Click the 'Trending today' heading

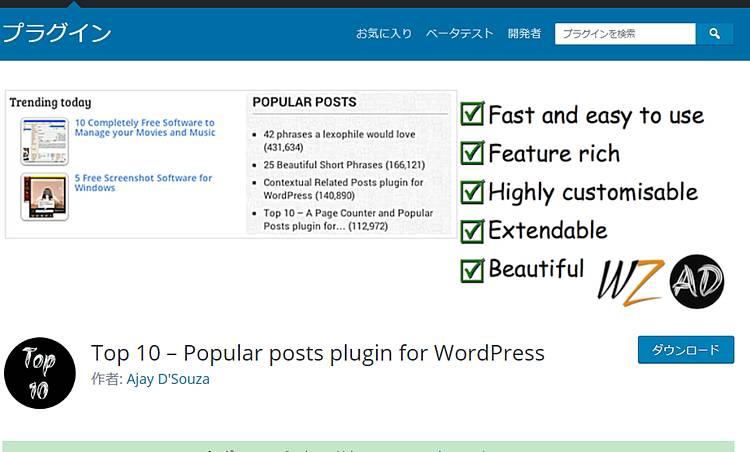tap(50, 102)
